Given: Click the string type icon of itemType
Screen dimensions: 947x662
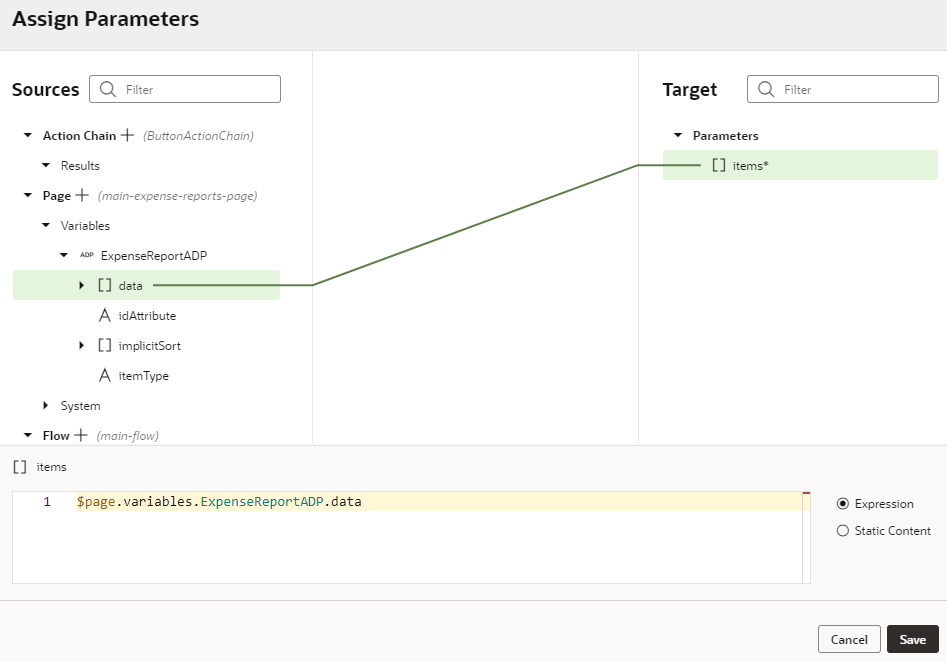Looking at the screenshot, I should pos(104,376).
